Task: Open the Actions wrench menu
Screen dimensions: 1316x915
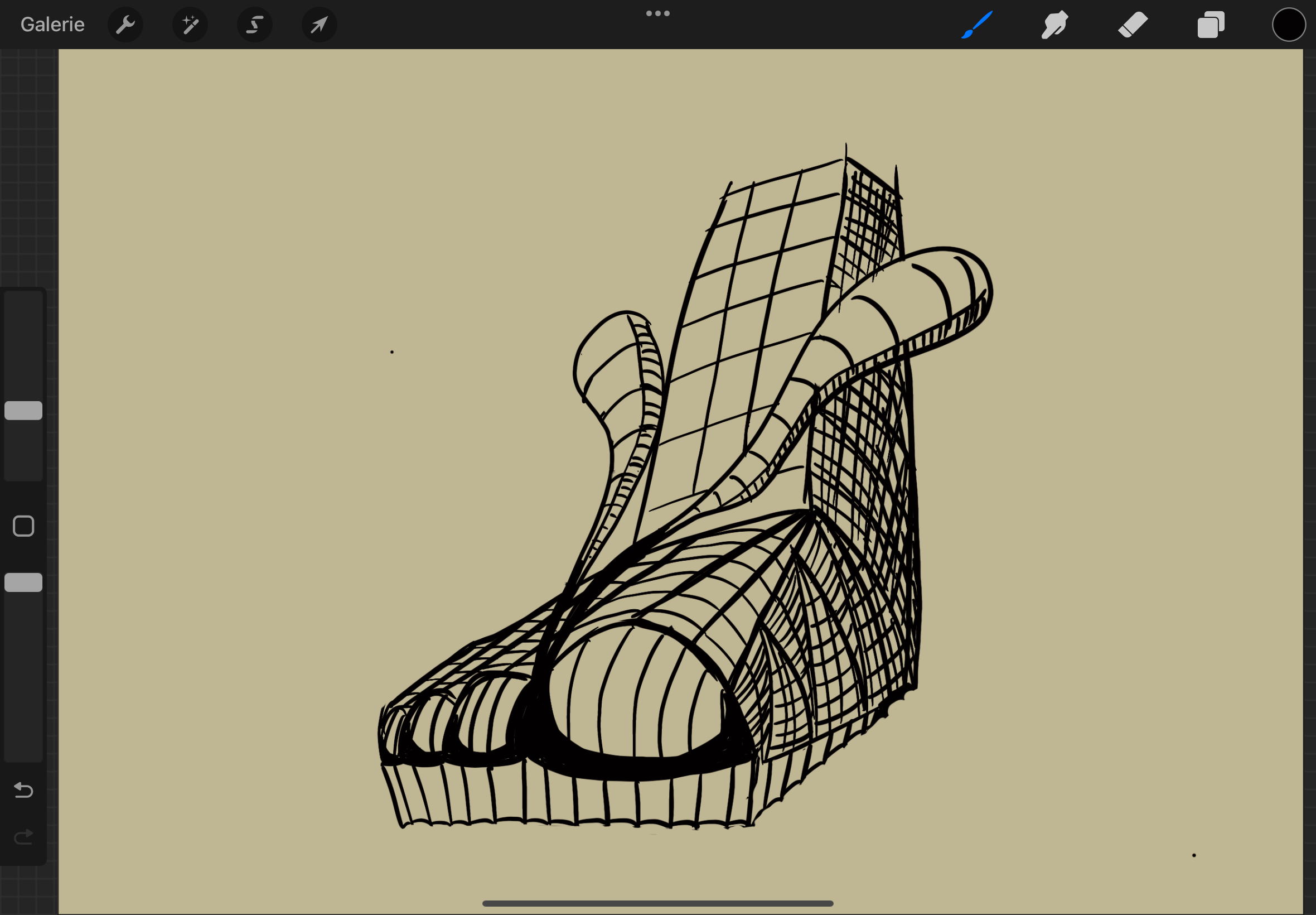Action: (125, 25)
